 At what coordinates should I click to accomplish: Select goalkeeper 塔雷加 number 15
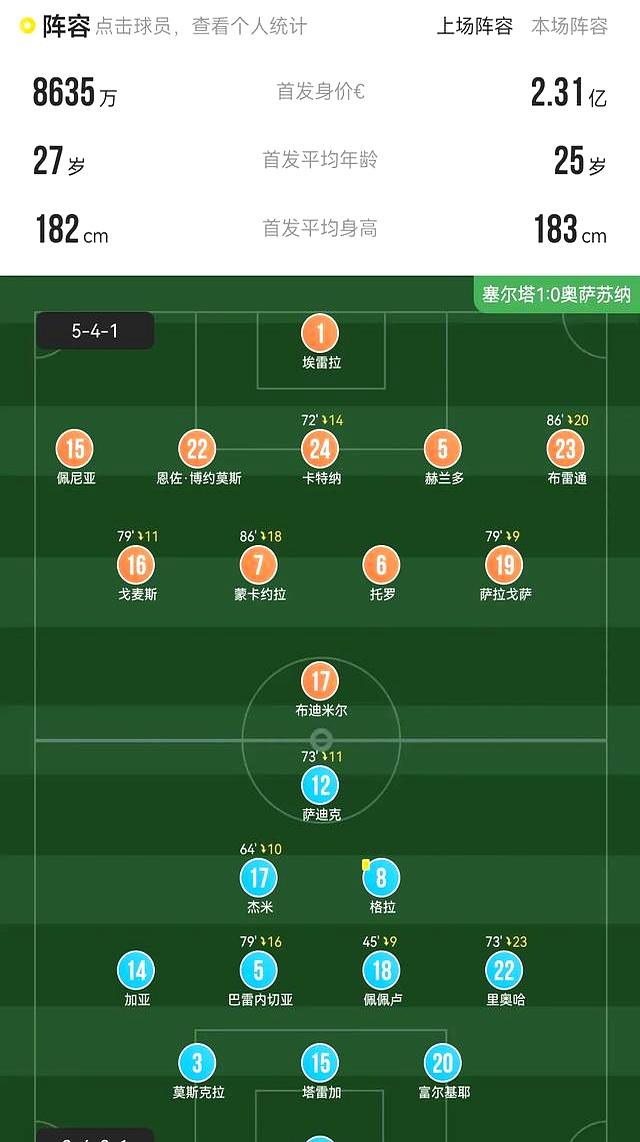[320, 1060]
